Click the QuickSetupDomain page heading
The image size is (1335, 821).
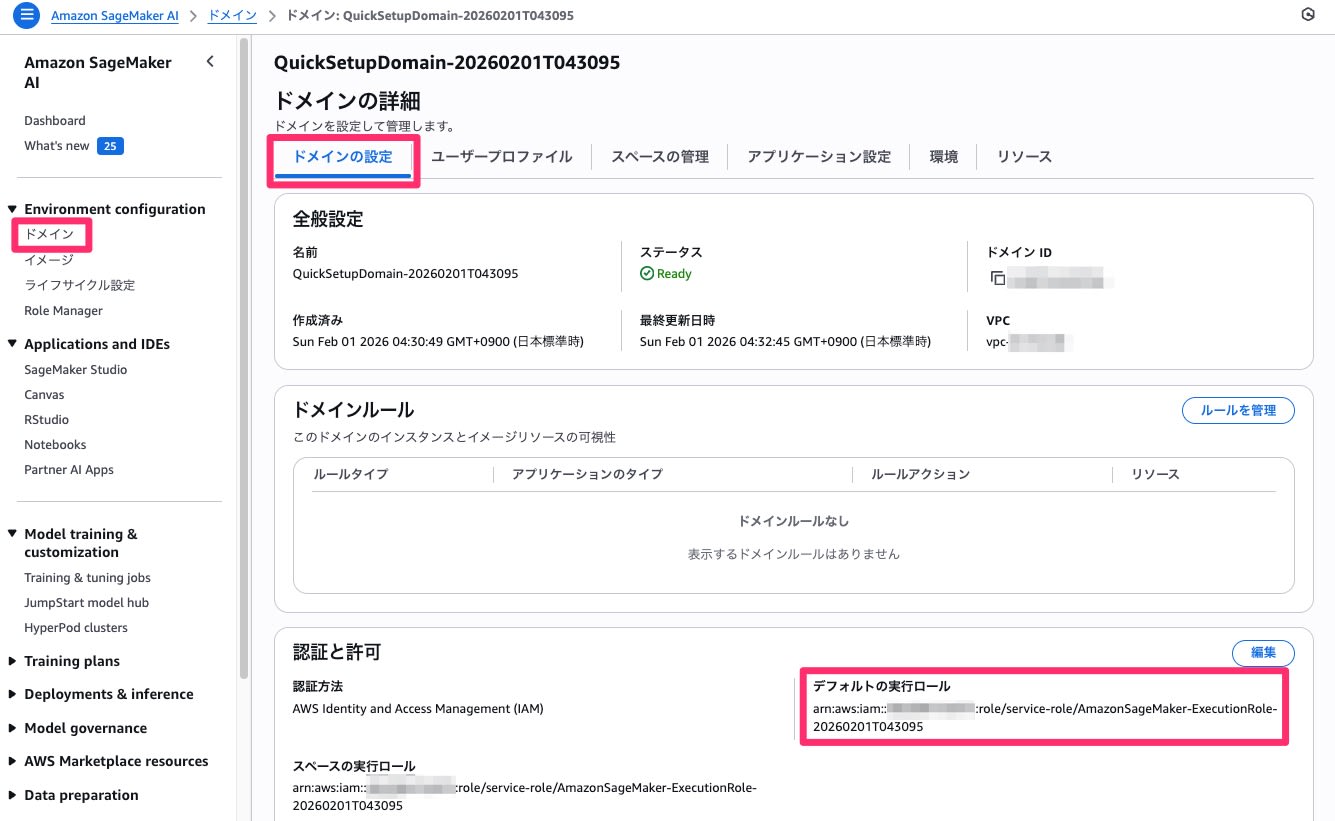(x=447, y=63)
